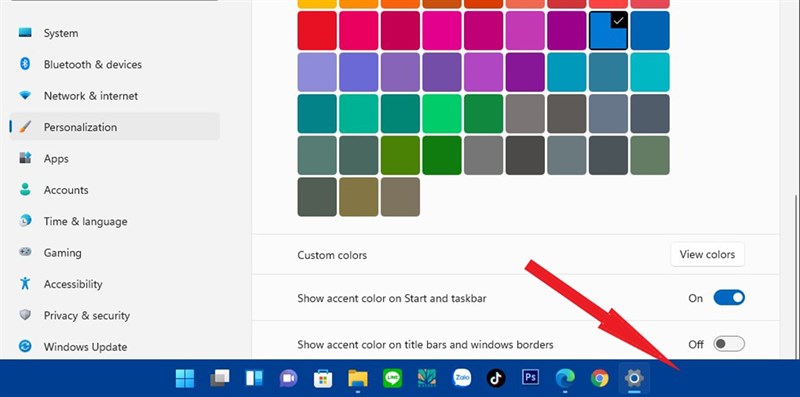Select the Personalization category
800x397 pixels.
[114, 127]
